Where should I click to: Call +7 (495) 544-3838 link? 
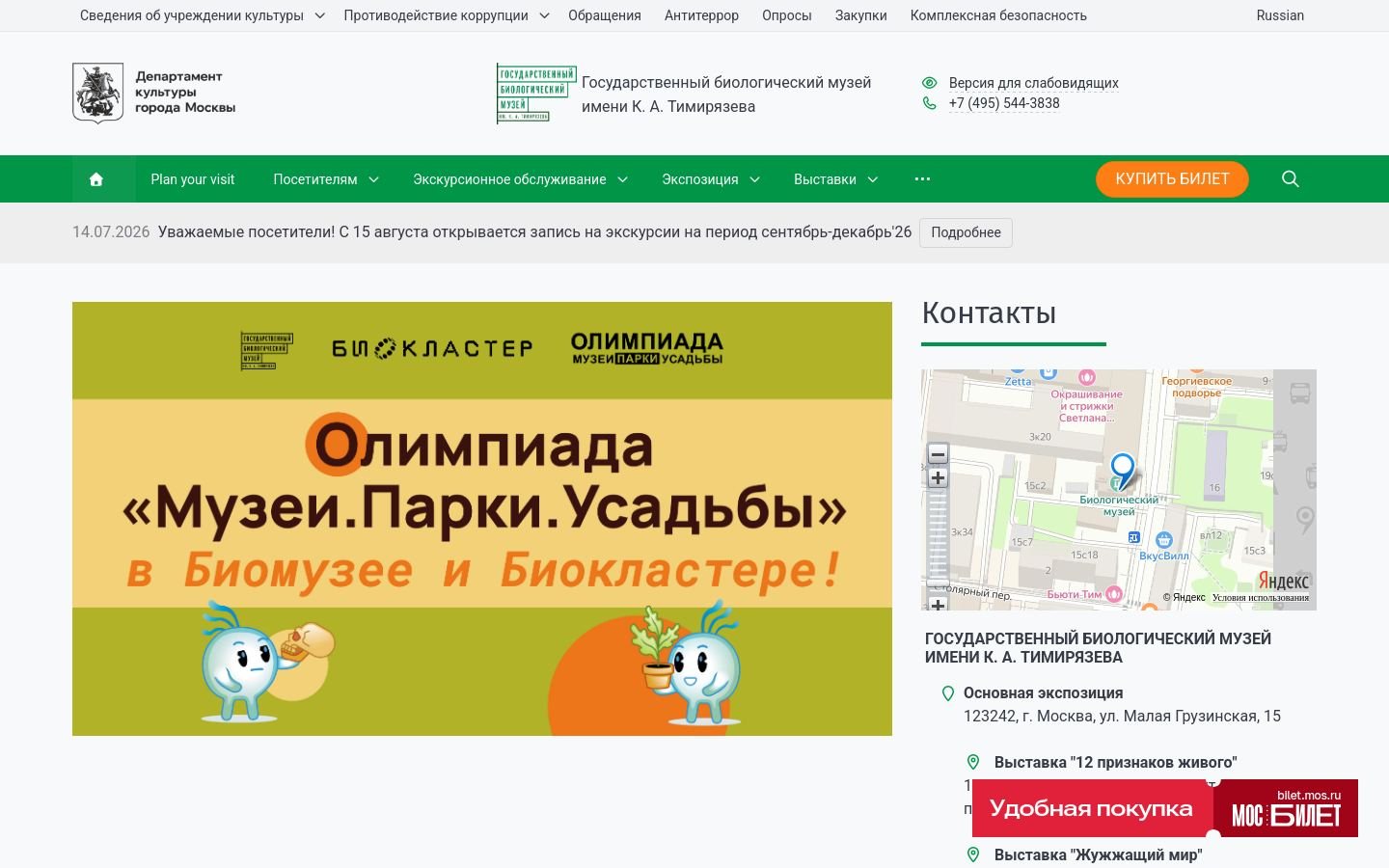tap(1004, 103)
